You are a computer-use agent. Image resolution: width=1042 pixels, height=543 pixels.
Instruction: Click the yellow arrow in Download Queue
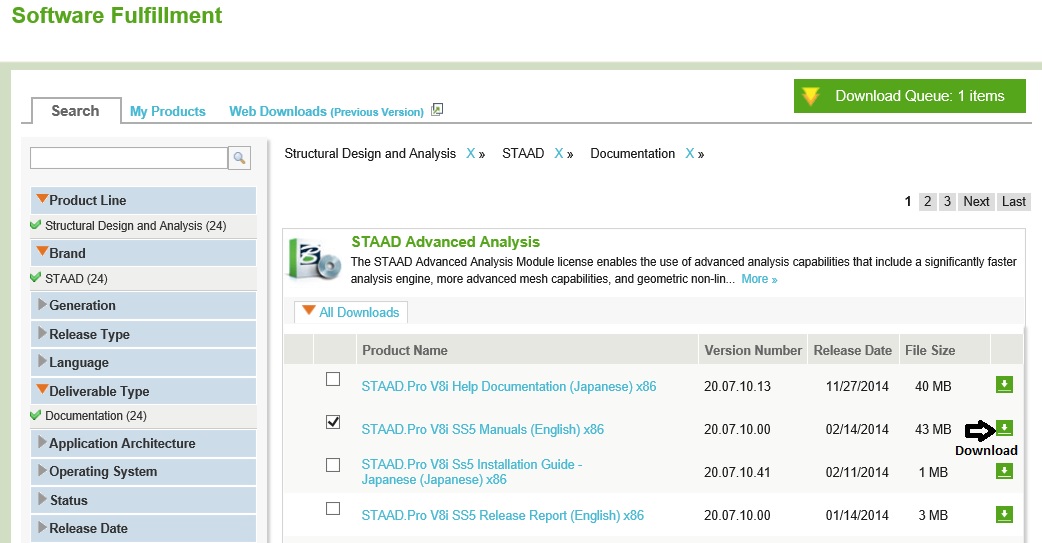(811, 96)
